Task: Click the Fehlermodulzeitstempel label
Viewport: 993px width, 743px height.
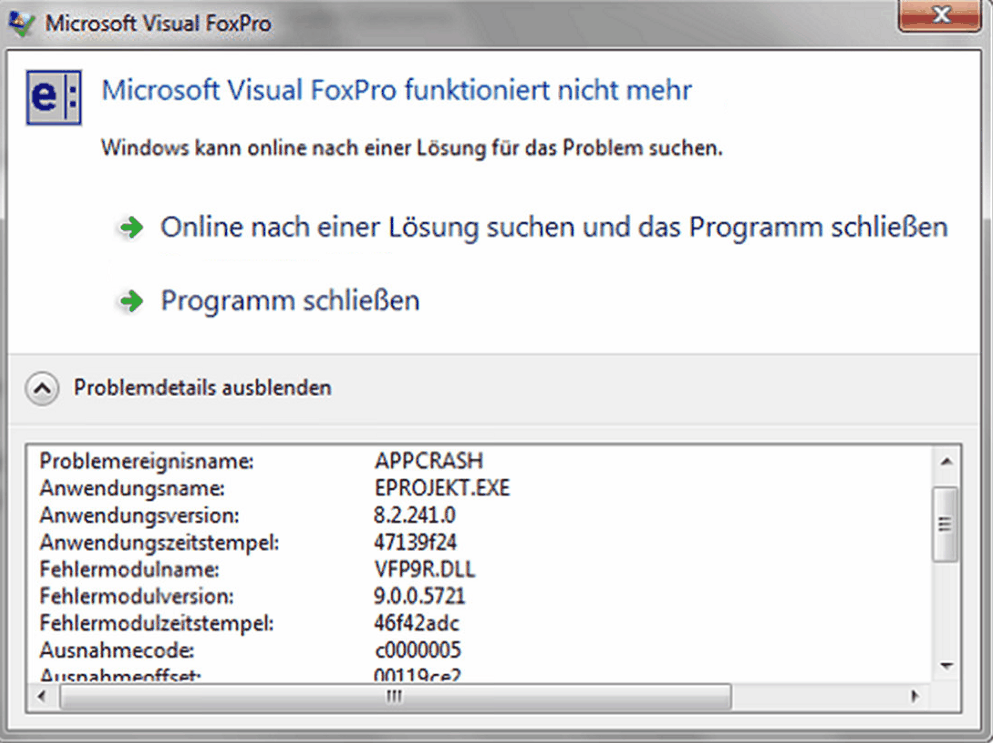Action: 156,624
